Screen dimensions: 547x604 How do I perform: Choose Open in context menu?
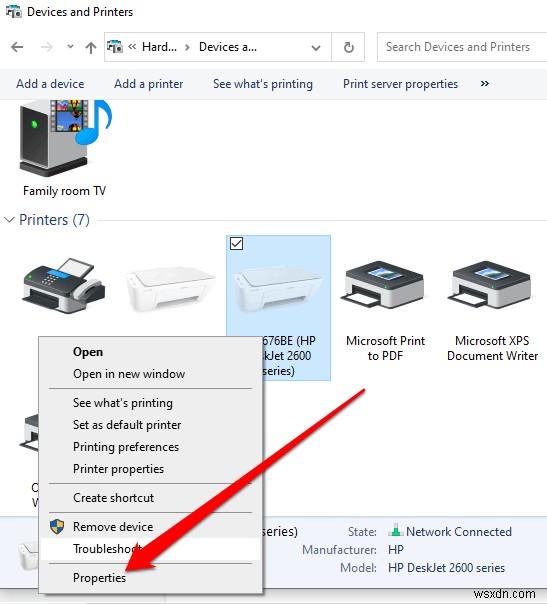(88, 352)
